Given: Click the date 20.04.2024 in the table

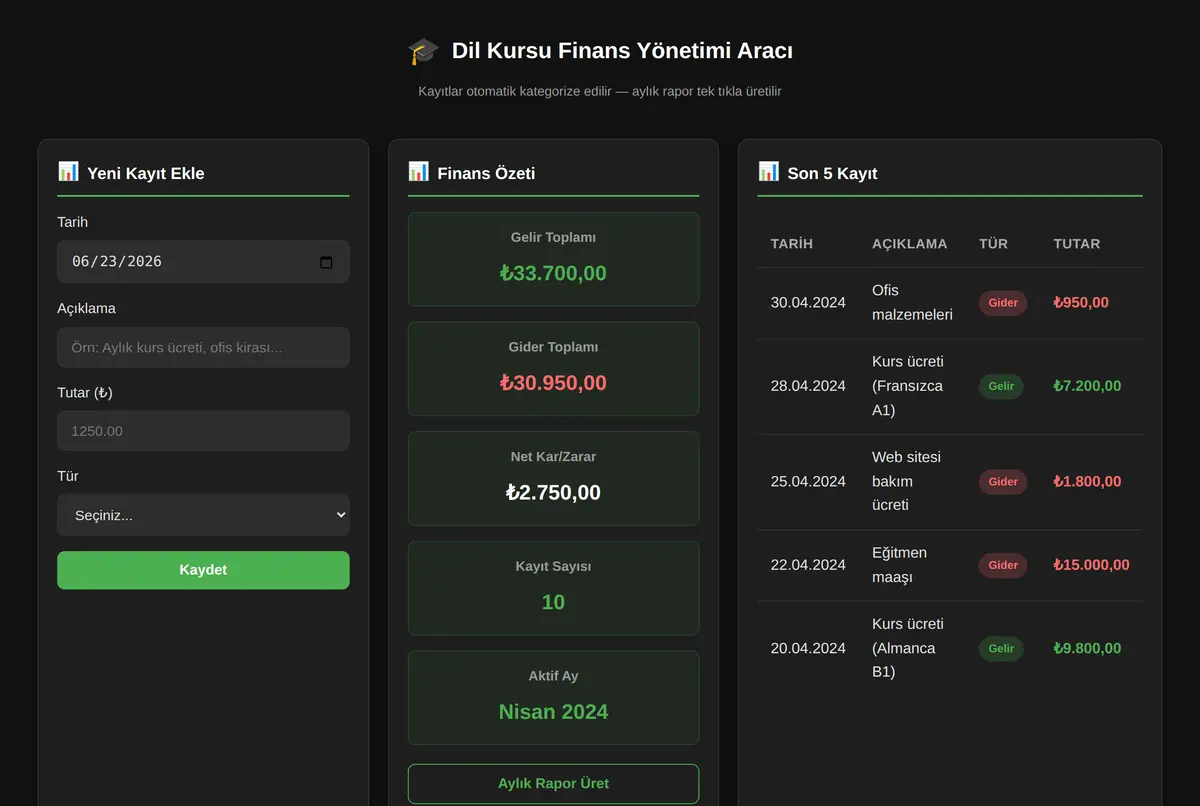Looking at the screenshot, I should [808, 648].
